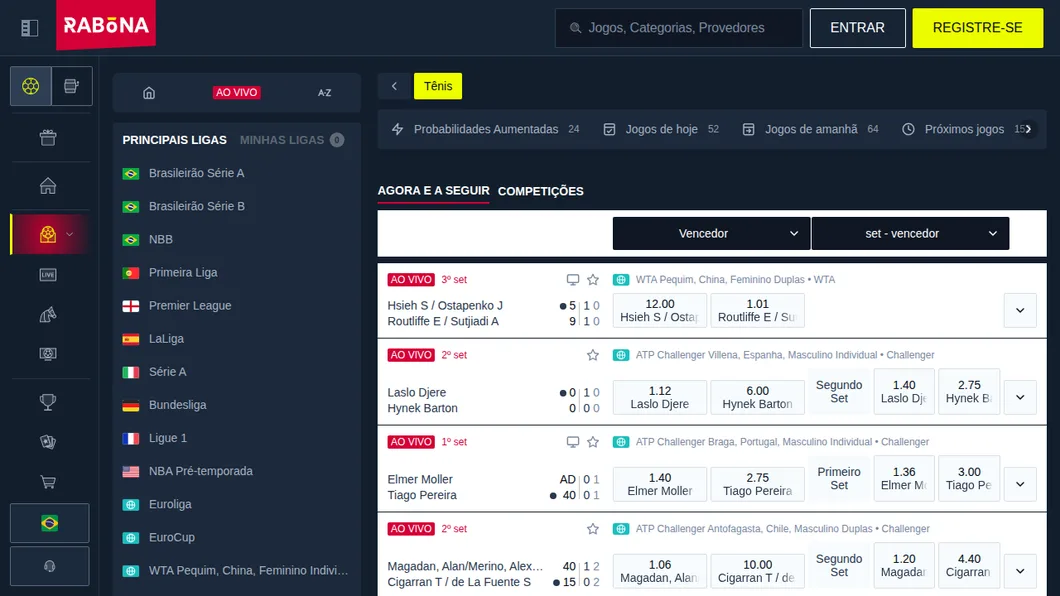The height and width of the screenshot is (596, 1060).
Task: Open the trophy tournaments icon
Action: pos(48,402)
